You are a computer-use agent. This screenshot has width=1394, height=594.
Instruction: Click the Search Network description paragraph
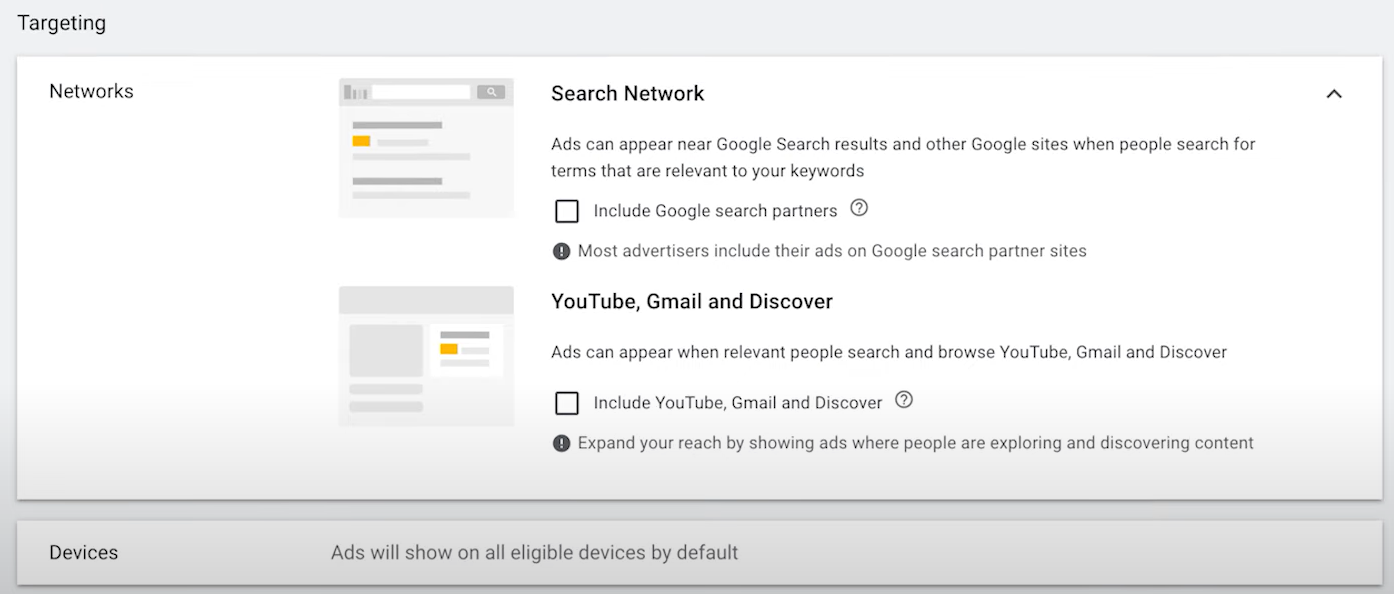pyautogui.click(x=903, y=157)
